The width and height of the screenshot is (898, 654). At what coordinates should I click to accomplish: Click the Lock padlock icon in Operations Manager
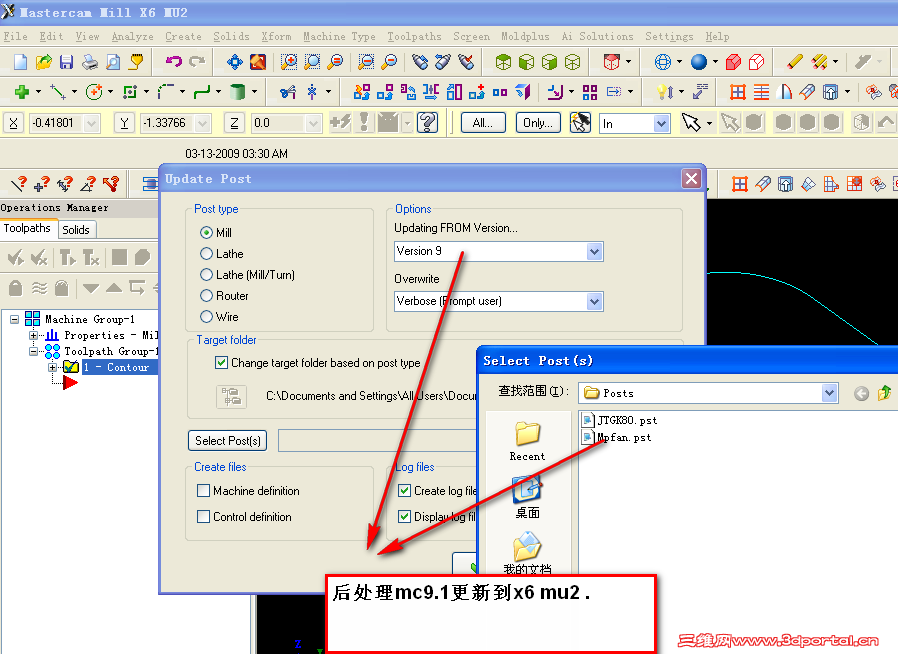point(16,287)
